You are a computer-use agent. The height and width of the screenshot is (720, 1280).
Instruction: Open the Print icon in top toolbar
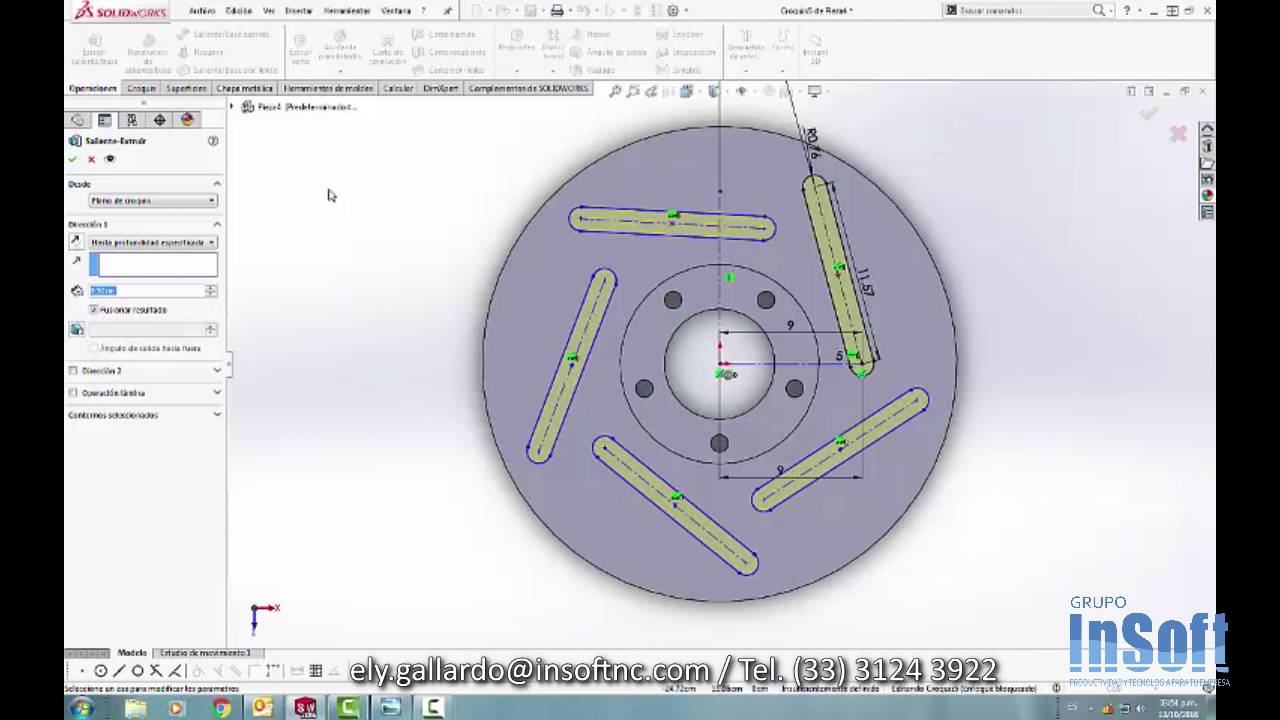point(557,11)
